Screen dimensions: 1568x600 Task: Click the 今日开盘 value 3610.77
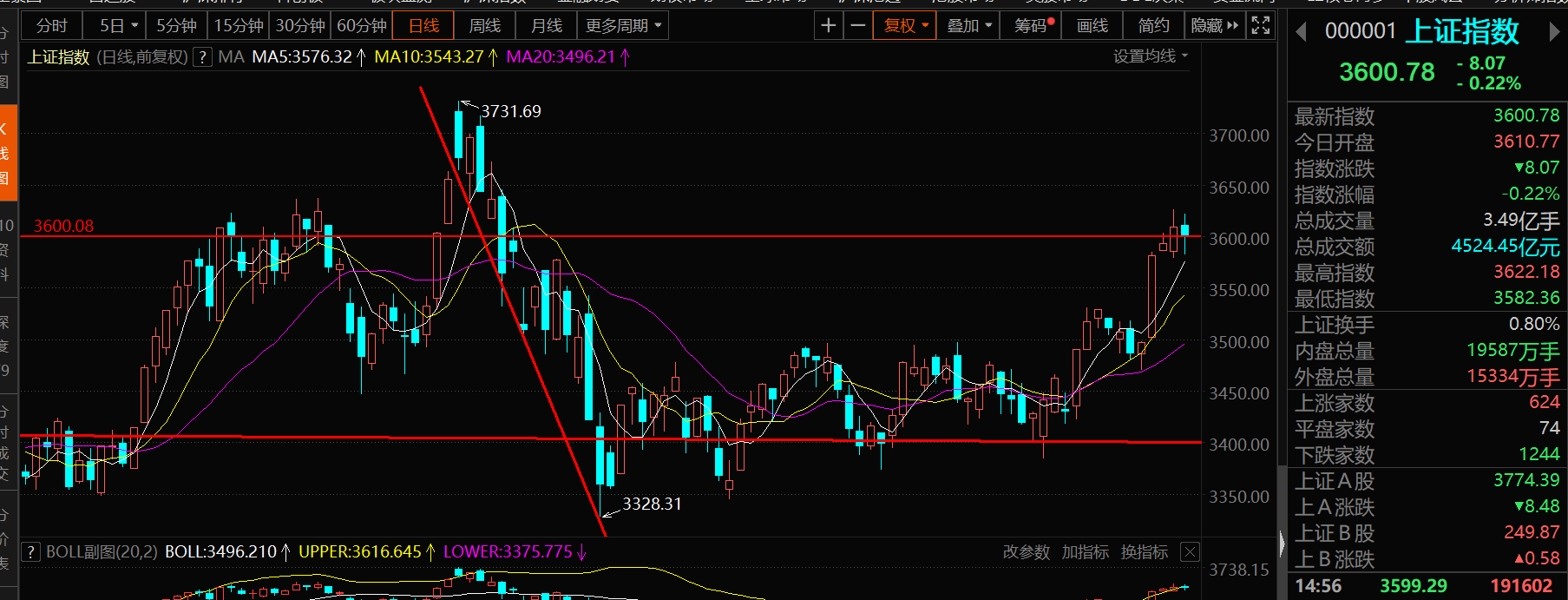point(1526,142)
